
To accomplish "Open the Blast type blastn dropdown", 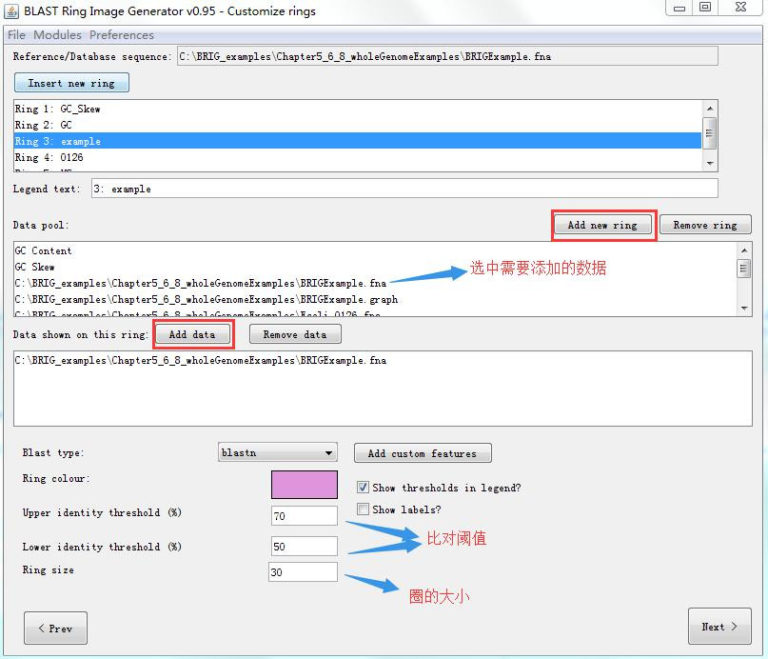I will point(277,452).
